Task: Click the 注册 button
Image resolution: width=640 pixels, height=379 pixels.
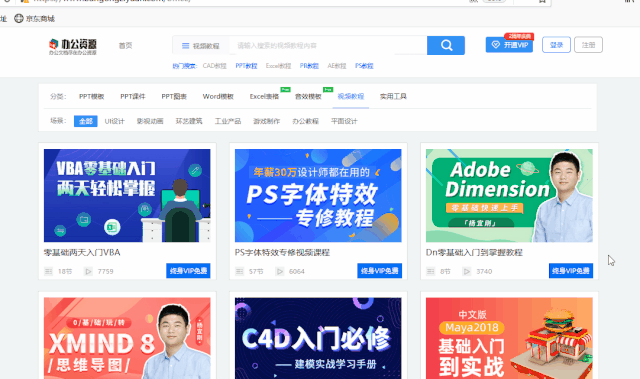Action: click(x=588, y=45)
